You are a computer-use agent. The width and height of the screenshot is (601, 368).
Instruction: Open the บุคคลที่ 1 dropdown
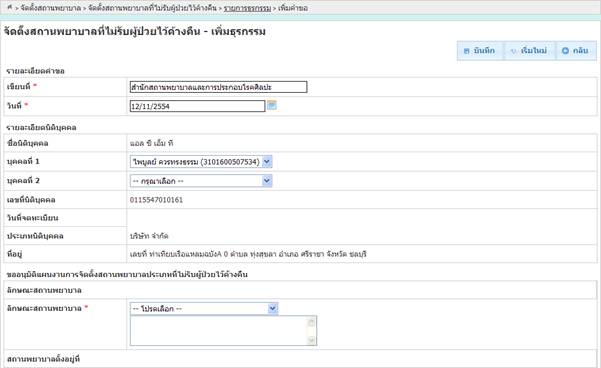(x=201, y=162)
